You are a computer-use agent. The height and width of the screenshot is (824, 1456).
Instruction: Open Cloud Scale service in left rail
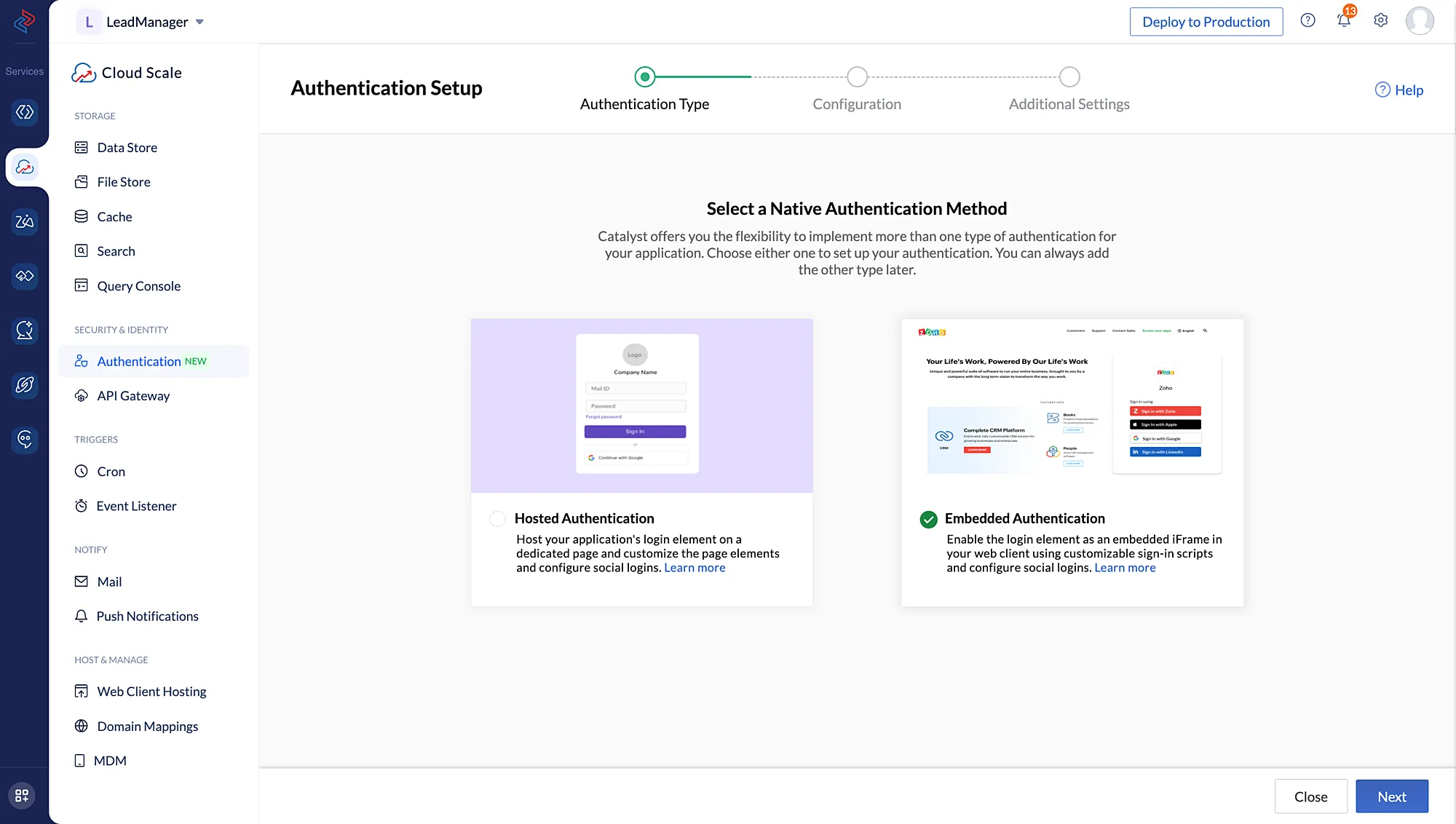coord(25,167)
